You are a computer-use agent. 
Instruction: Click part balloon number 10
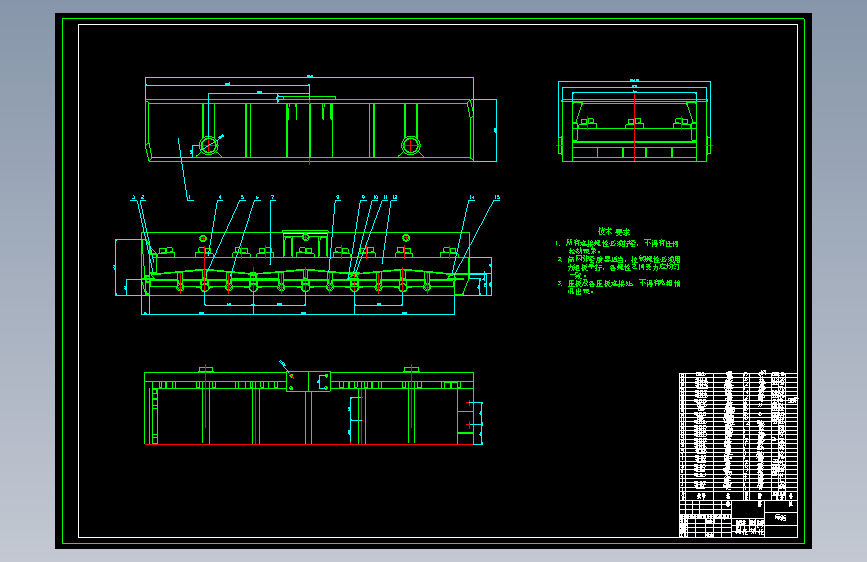click(x=375, y=197)
